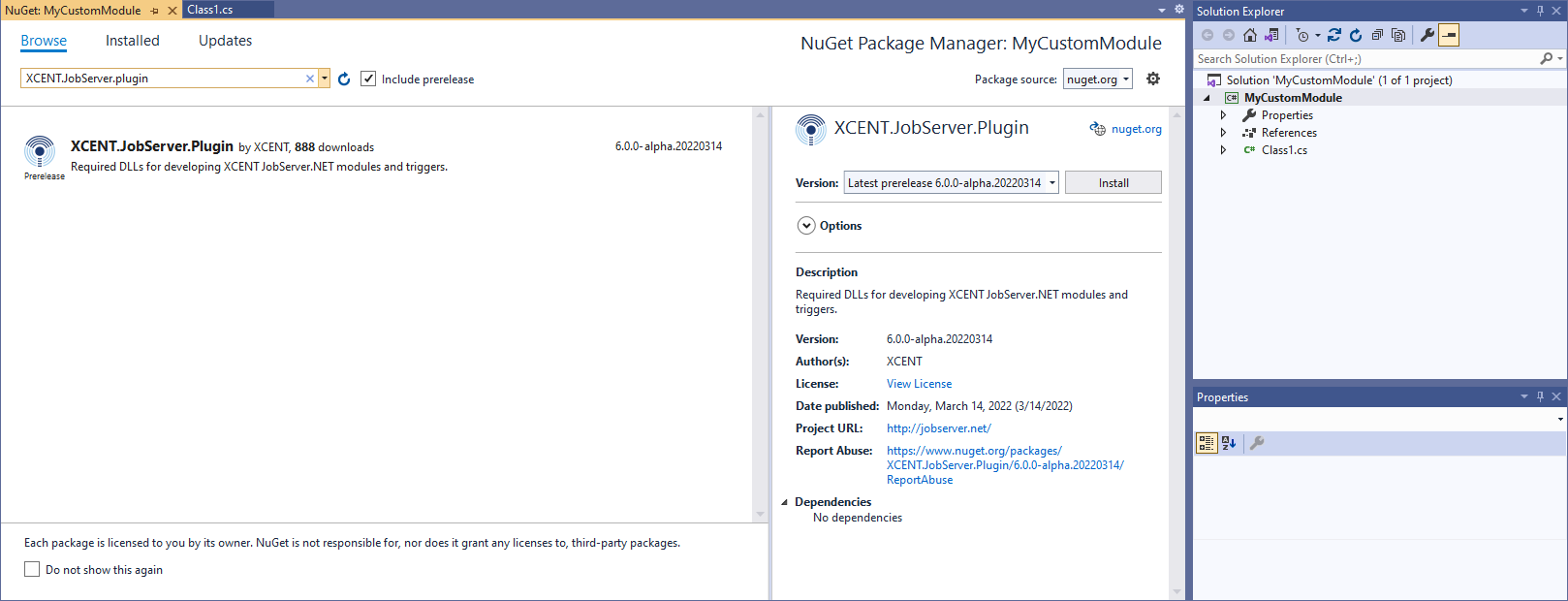Click C# project icon beside MyCustomModule

1232,98
